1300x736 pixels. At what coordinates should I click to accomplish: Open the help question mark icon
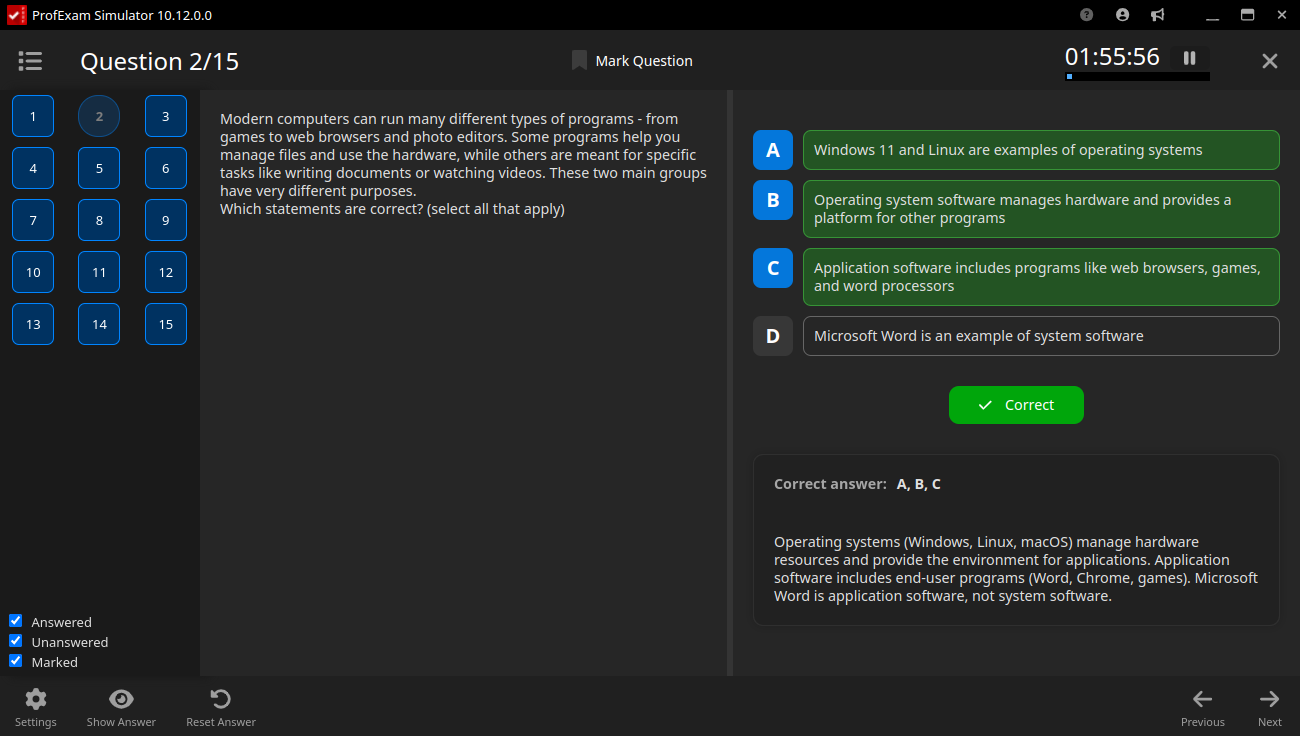coord(1087,15)
